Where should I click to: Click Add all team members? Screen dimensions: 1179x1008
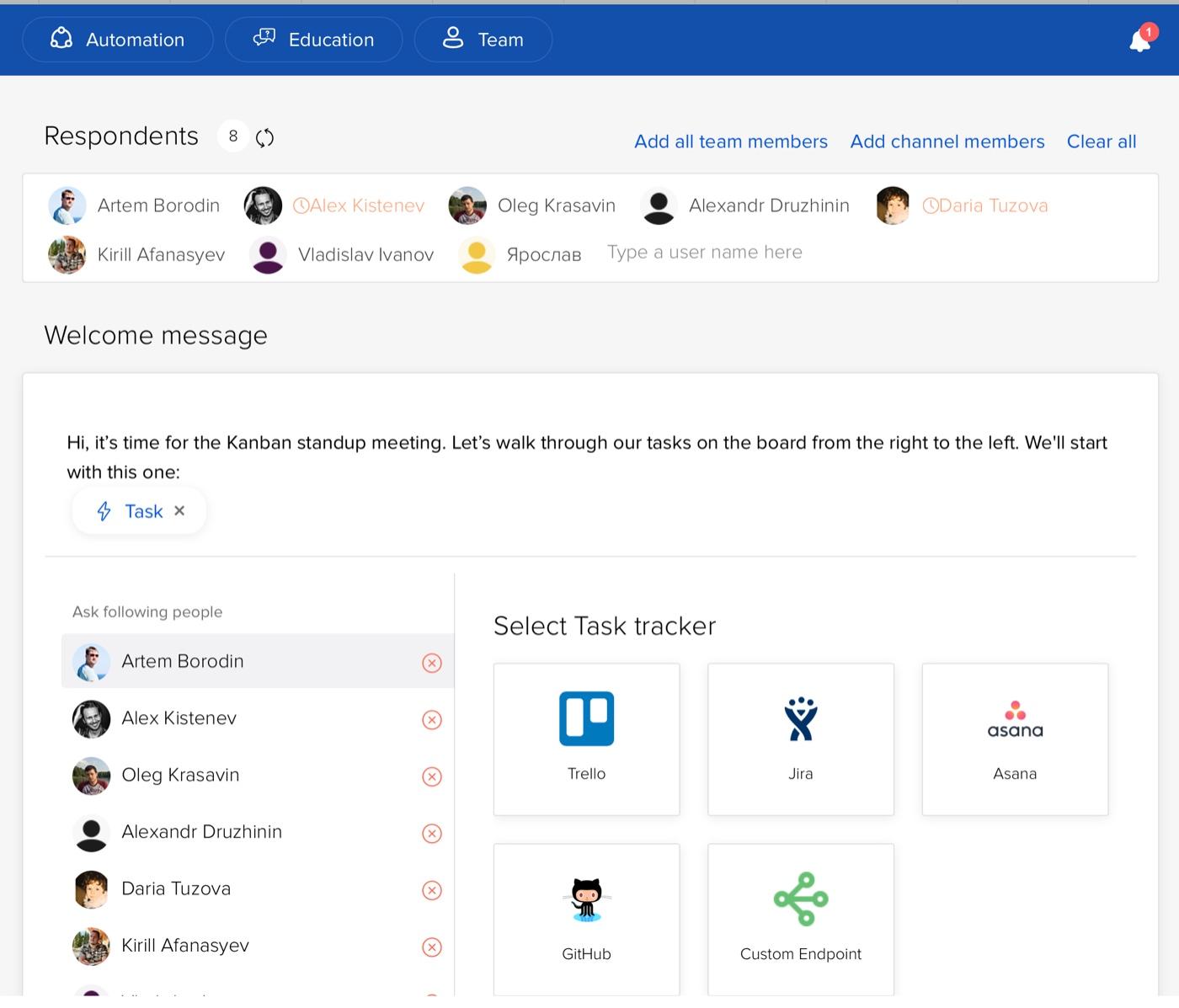point(731,141)
